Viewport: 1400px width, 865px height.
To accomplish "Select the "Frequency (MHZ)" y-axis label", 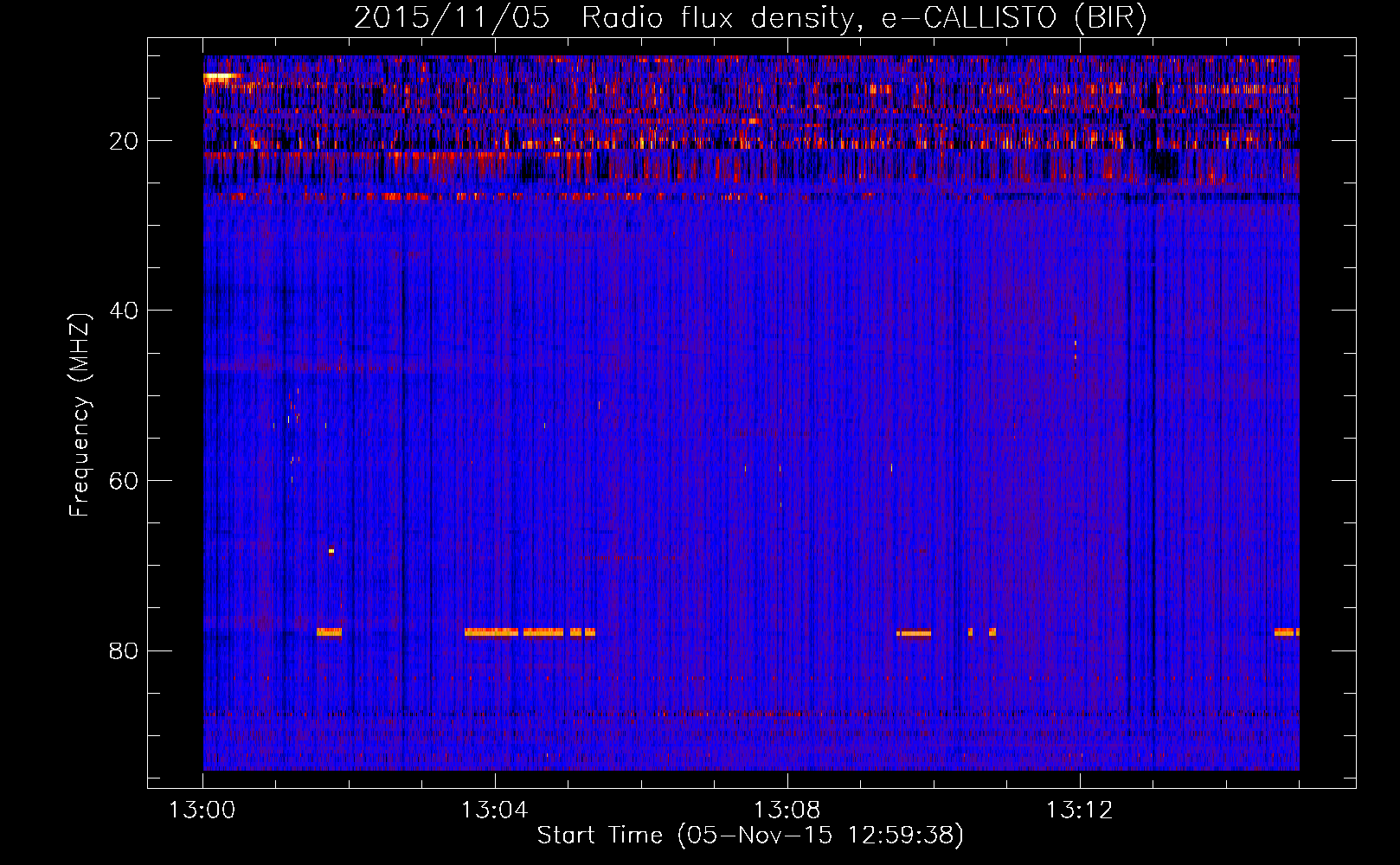I will pyautogui.click(x=80, y=415).
